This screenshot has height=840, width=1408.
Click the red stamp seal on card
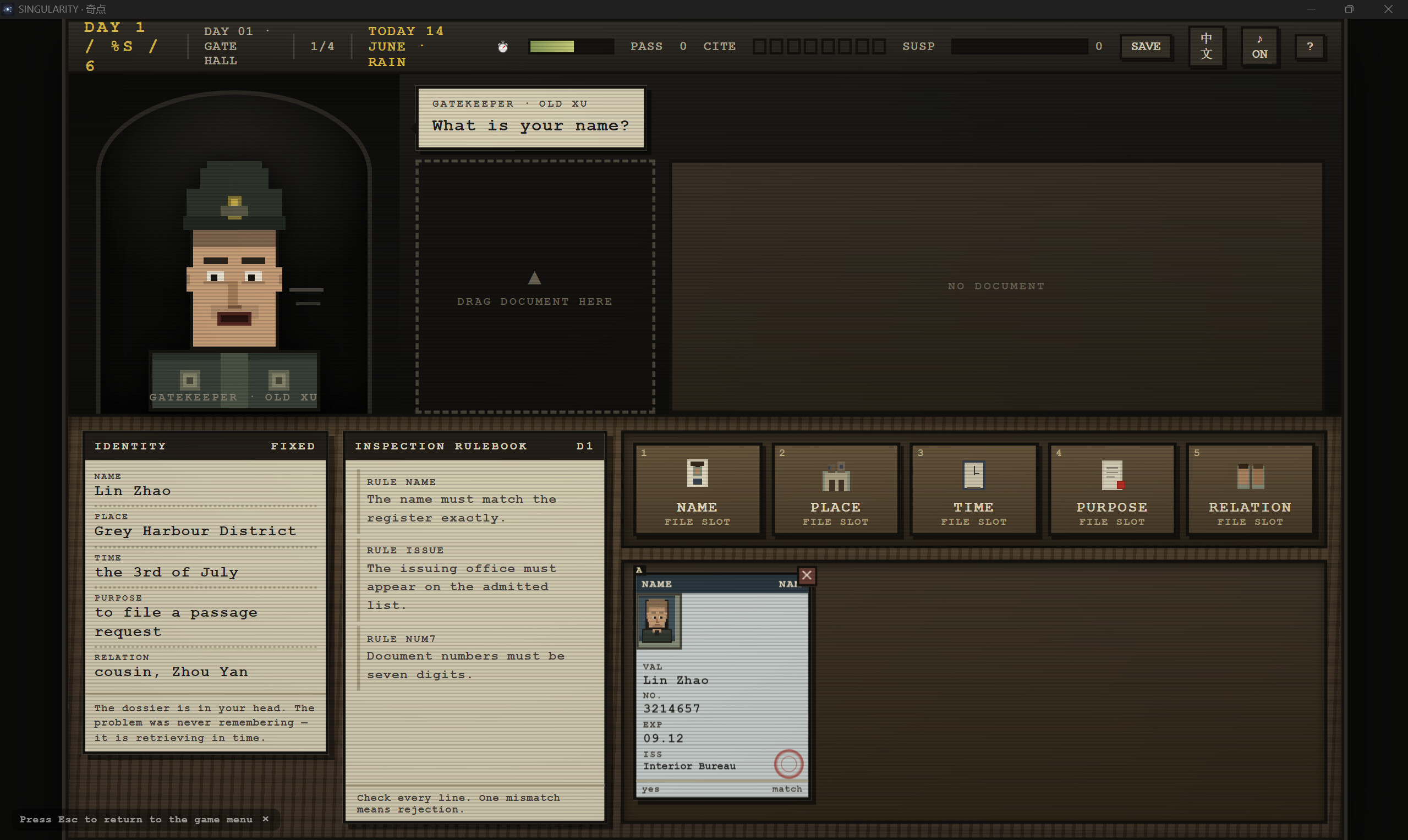[x=788, y=764]
